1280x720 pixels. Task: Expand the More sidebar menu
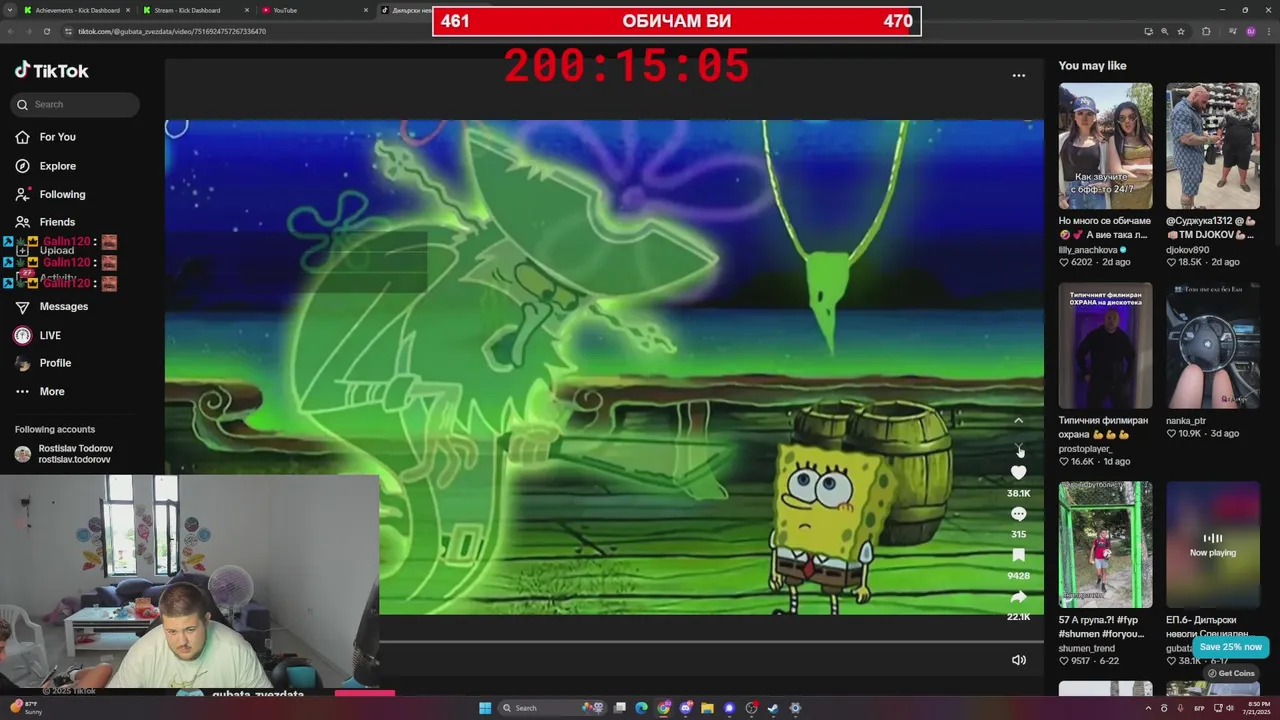[51, 391]
